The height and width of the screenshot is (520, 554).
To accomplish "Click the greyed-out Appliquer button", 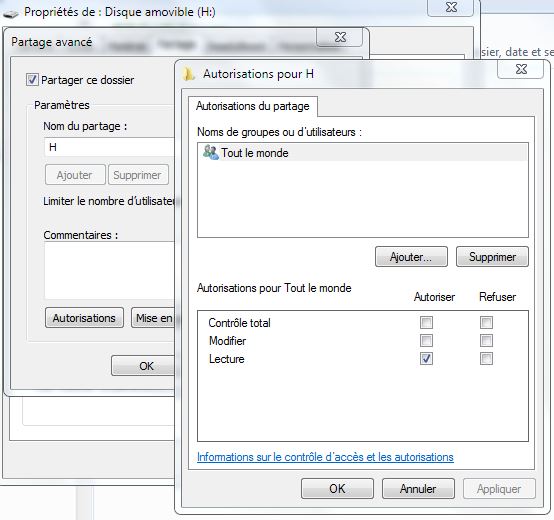I will (499, 489).
